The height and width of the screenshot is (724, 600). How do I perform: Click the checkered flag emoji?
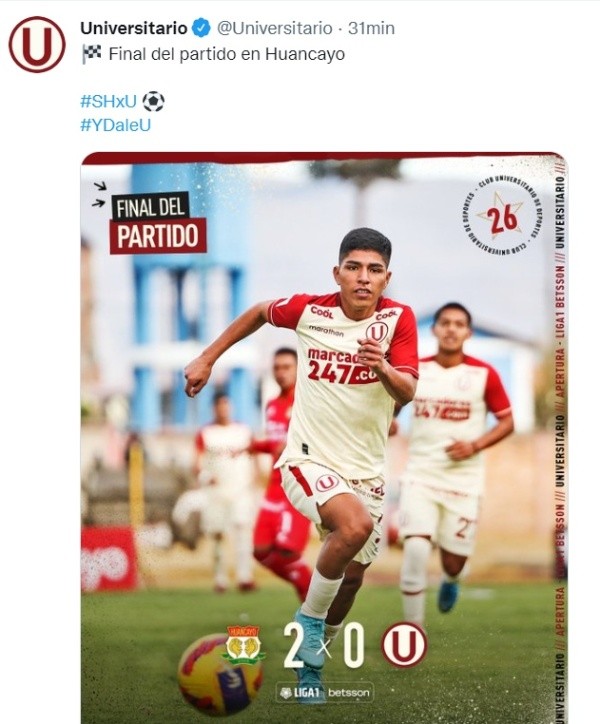click(92, 54)
